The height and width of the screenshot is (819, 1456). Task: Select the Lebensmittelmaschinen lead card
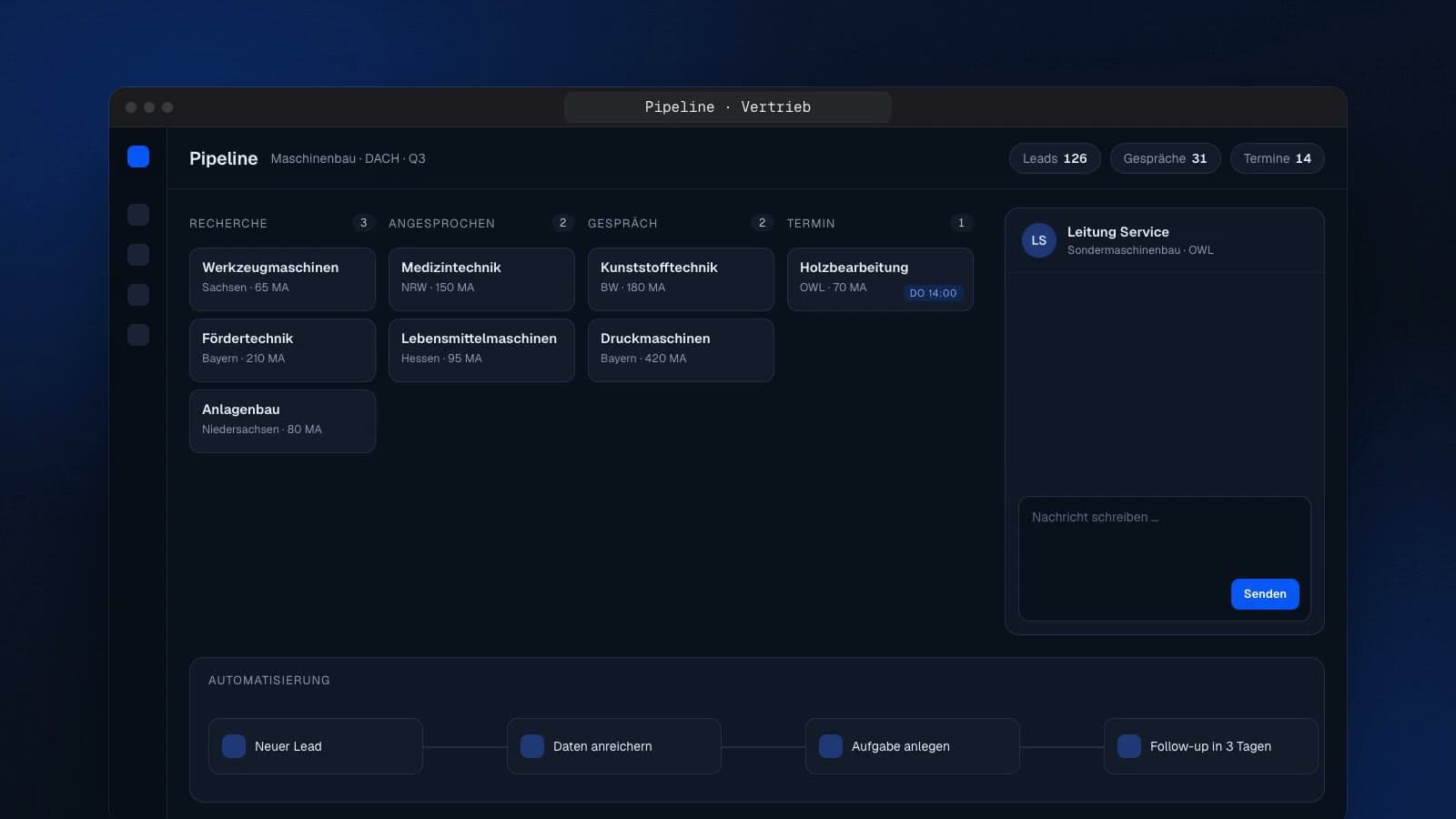pyautogui.click(x=481, y=350)
